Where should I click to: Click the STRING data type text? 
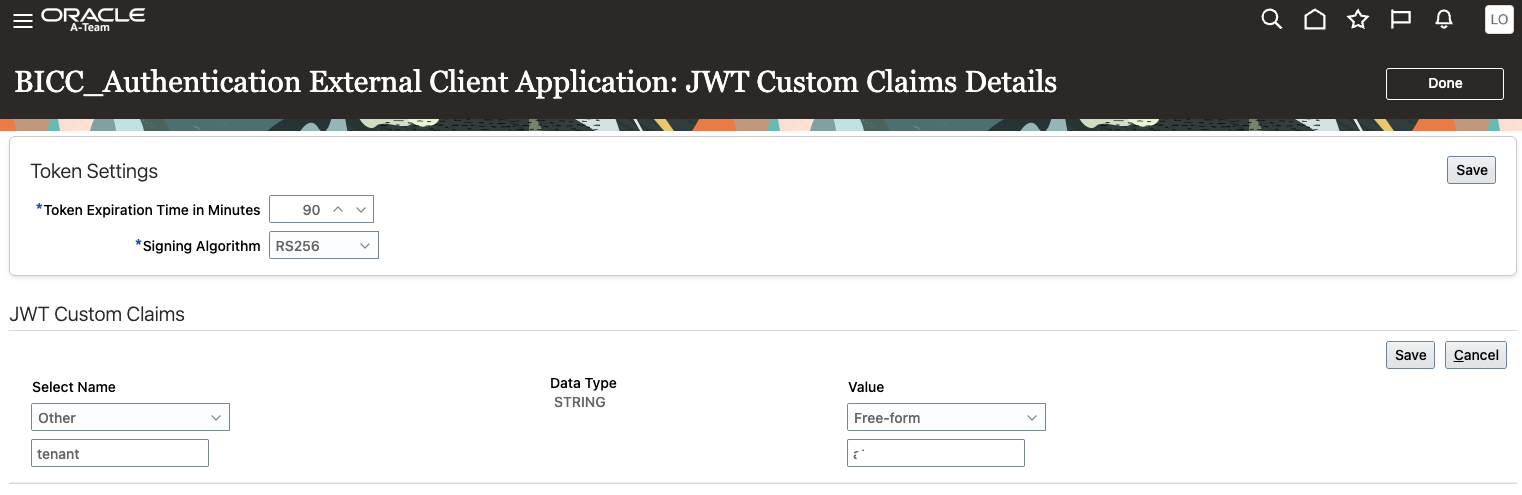click(580, 402)
